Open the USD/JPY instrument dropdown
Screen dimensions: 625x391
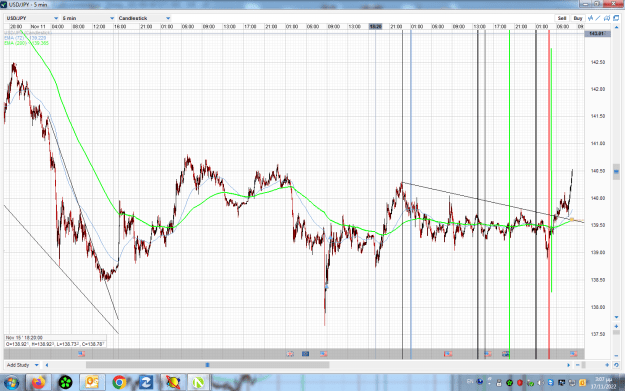(x=32, y=18)
